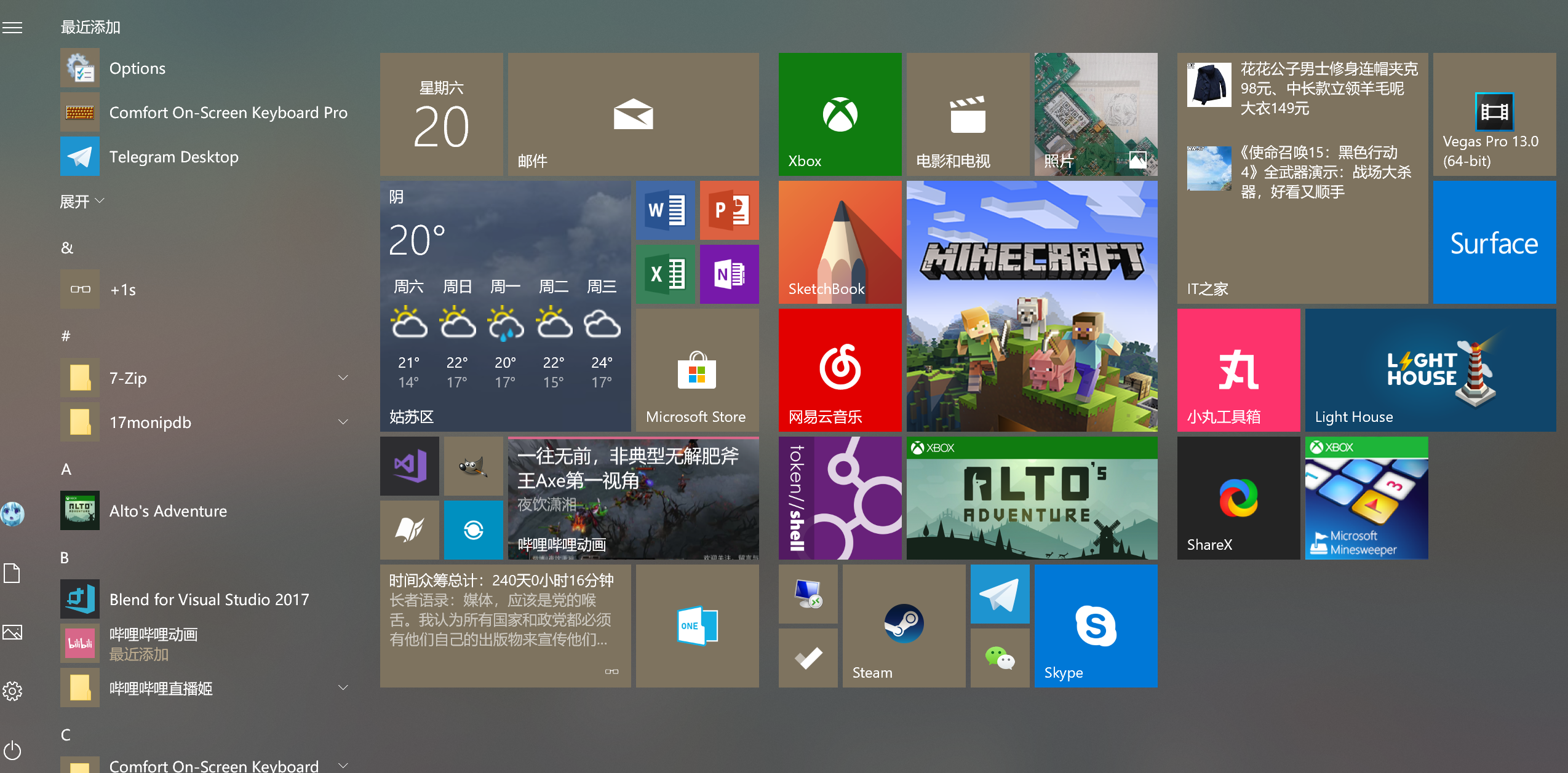The image size is (1568, 773).
Task: Launch the Steam tile
Action: point(904,626)
